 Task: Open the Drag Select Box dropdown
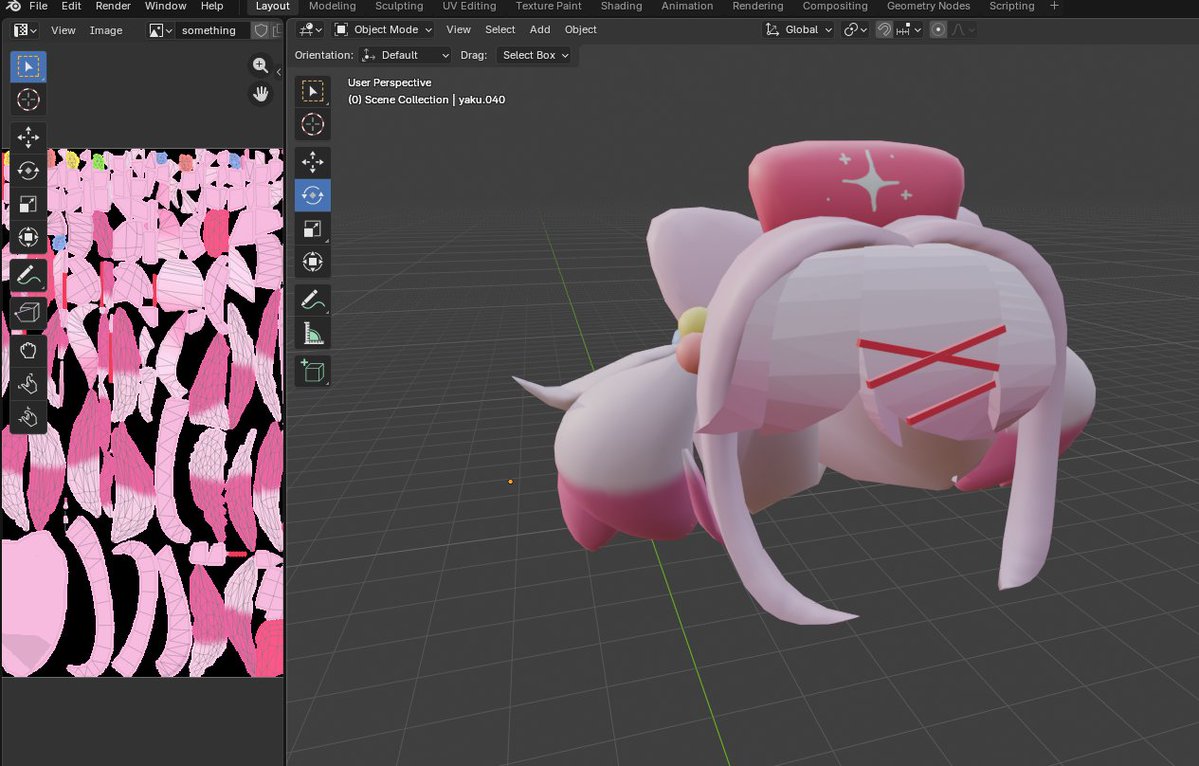535,55
